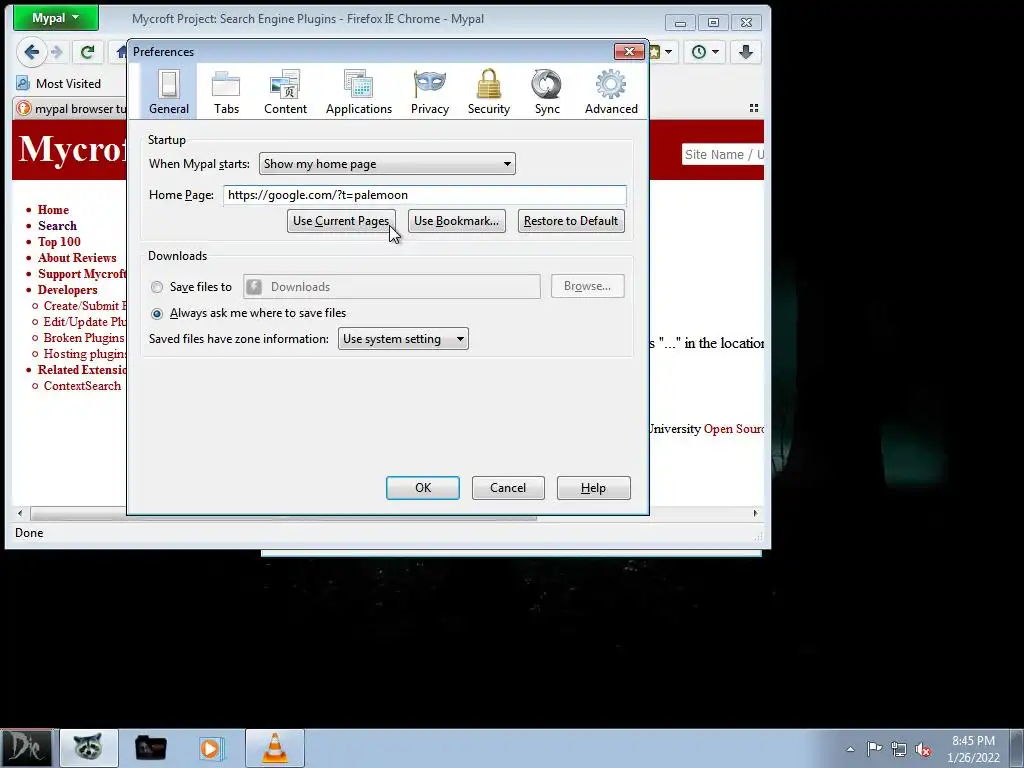1024x768 pixels.
Task: Open the Content preferences pane
Action: pyautogui.click(x=285, y=92)
